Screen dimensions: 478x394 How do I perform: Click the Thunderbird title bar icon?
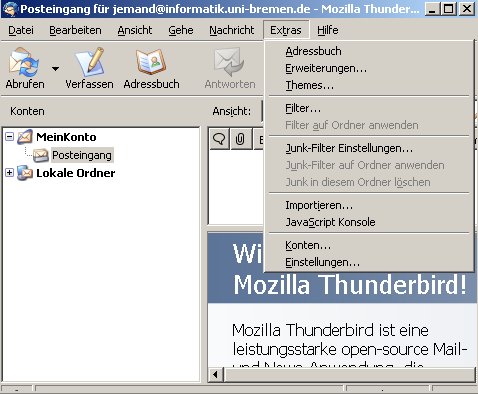click(10, 9)
